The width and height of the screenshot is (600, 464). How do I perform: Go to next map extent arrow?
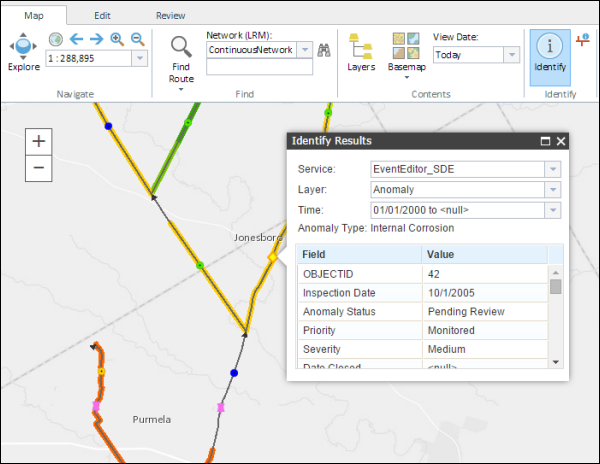point(97,39)
